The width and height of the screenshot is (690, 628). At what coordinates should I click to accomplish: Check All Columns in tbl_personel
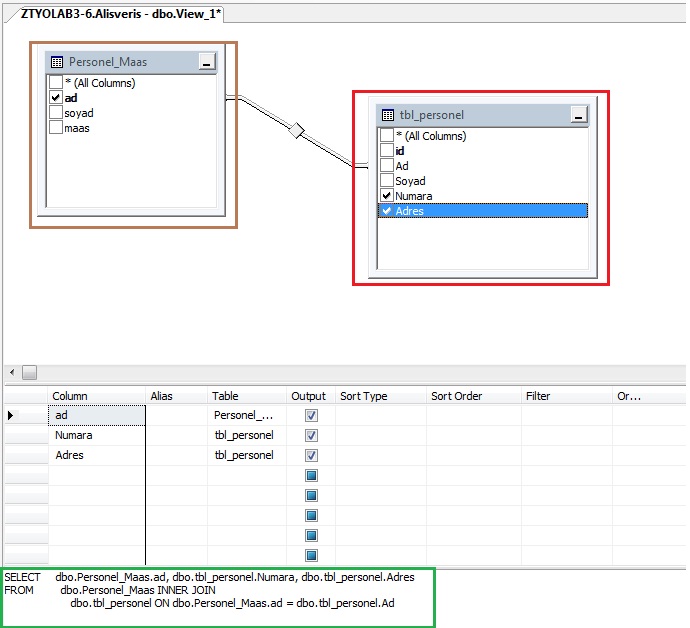coord(387,136)
